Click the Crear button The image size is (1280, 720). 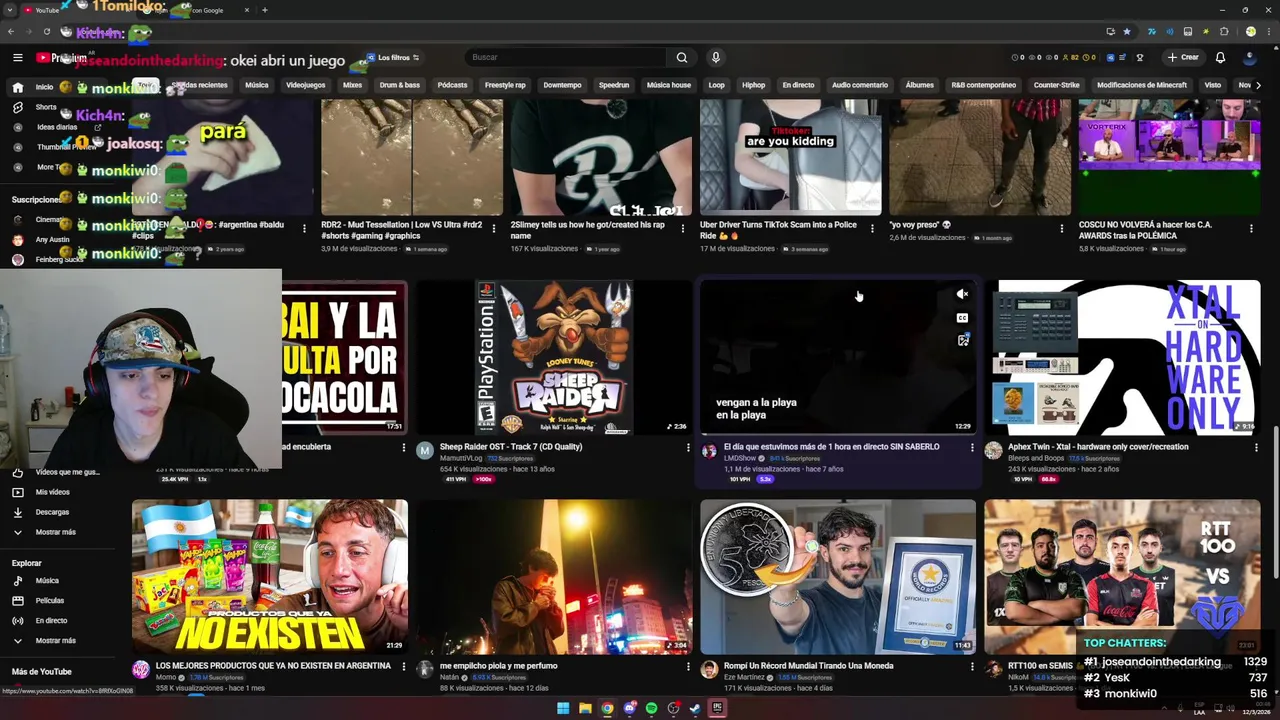1182,57
